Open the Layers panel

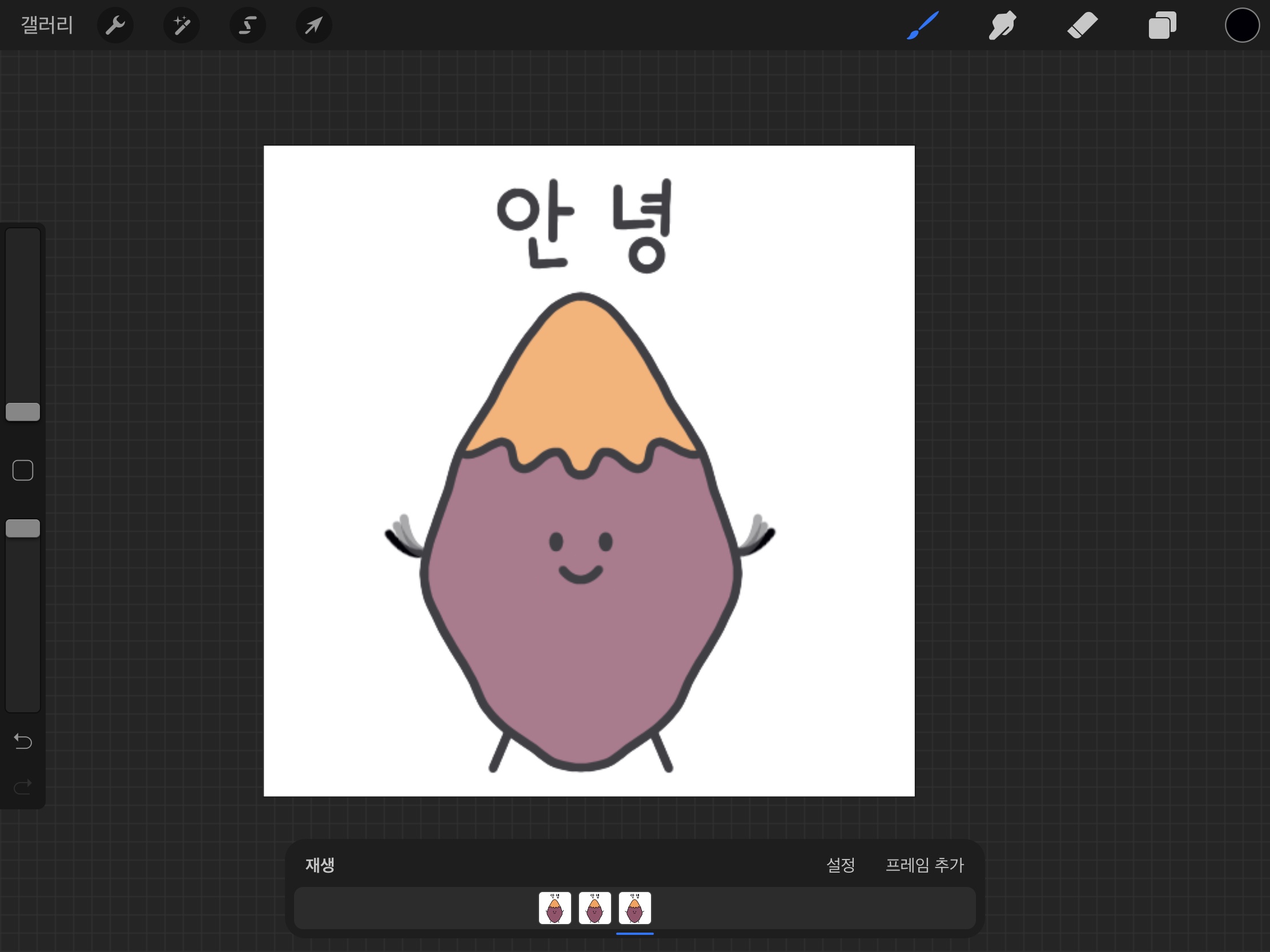pyautogui.click(x=1162, y=25)
